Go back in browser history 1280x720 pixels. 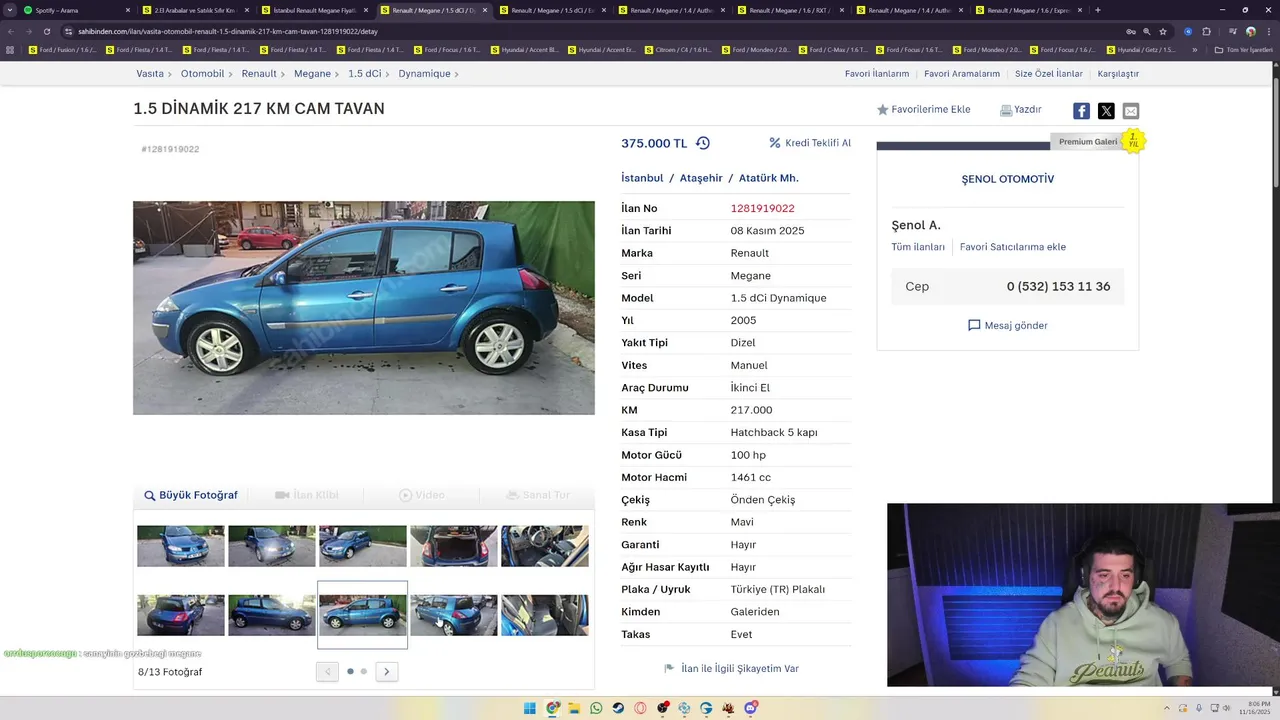[11, 31]
